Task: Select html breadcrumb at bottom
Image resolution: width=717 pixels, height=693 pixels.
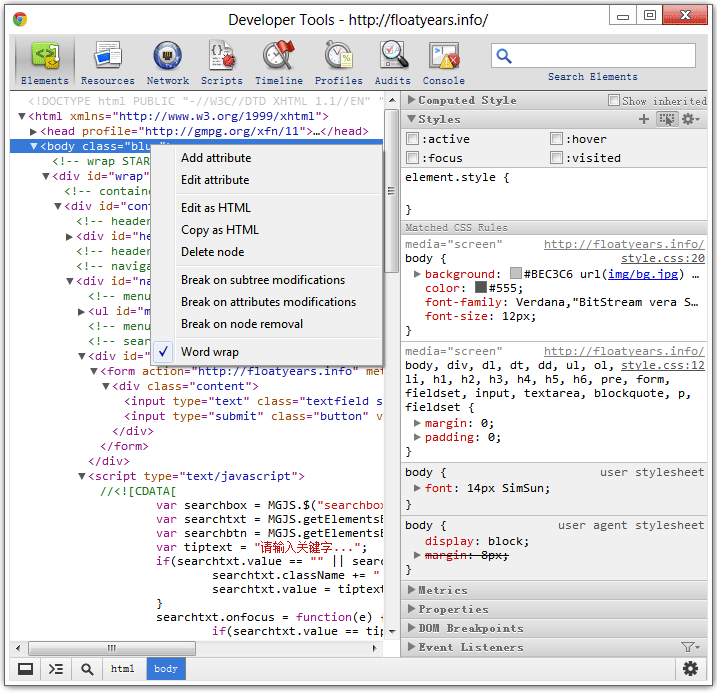Action: point(123,669)
